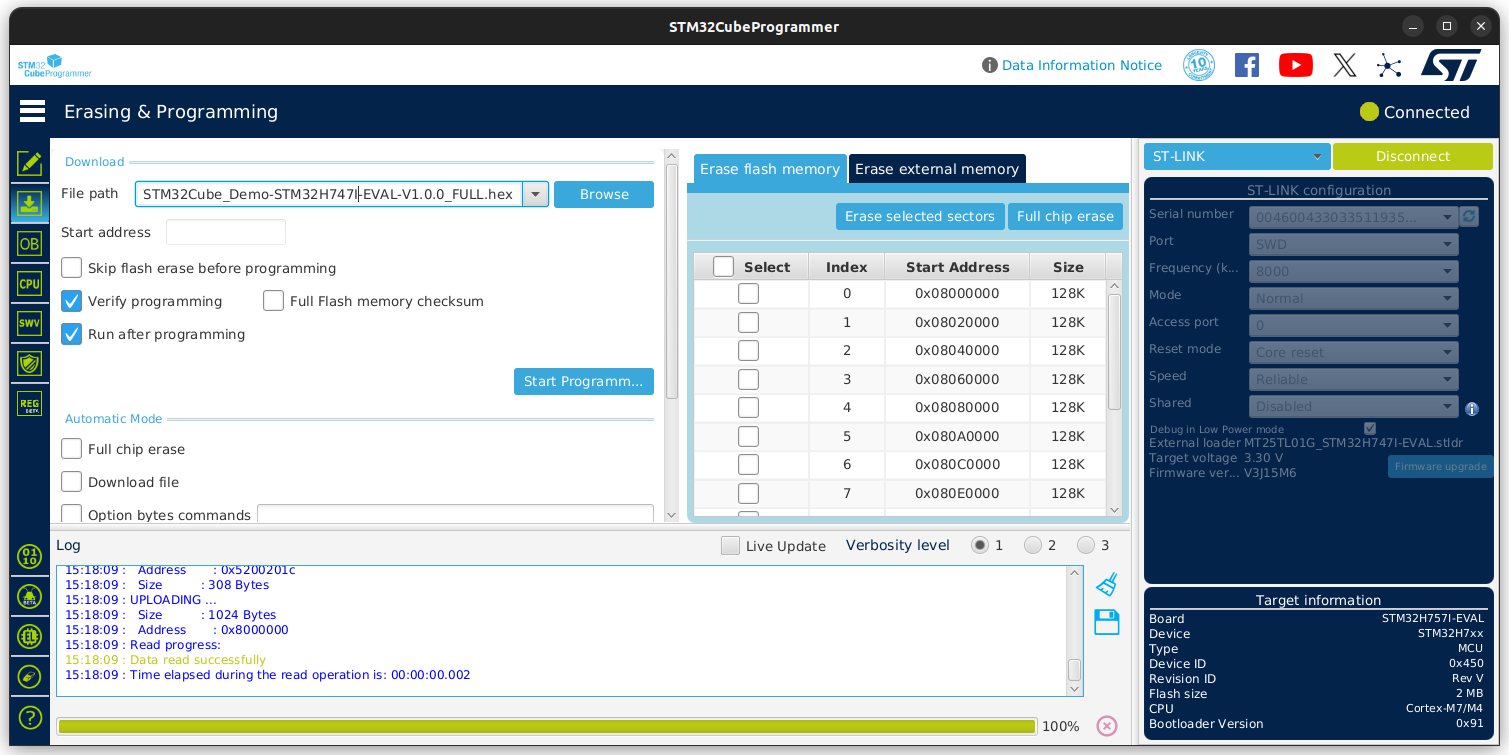This screenshot has width=1509, height=755.
Task: Open the chip external loader sidebar icon
Action: (29, 637)
